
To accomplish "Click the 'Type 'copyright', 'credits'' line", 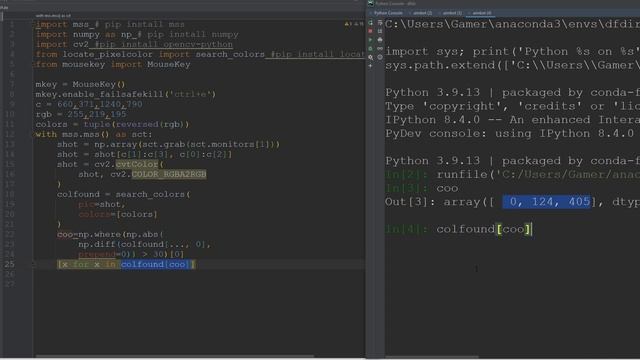I will (513, 106).
